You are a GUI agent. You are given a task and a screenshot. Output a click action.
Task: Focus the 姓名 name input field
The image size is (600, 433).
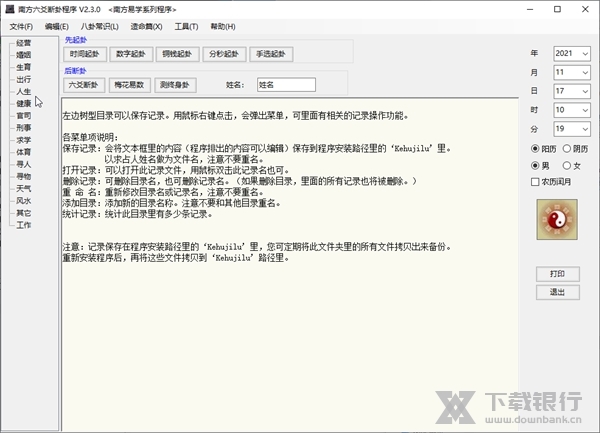coord(286,85)
